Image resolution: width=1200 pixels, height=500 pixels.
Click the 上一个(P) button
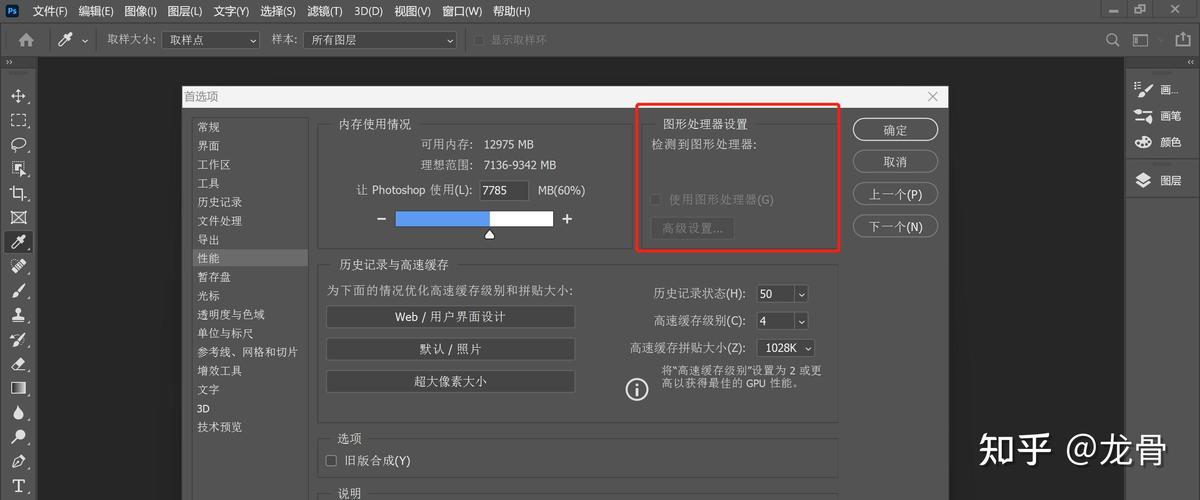(895, 194)
